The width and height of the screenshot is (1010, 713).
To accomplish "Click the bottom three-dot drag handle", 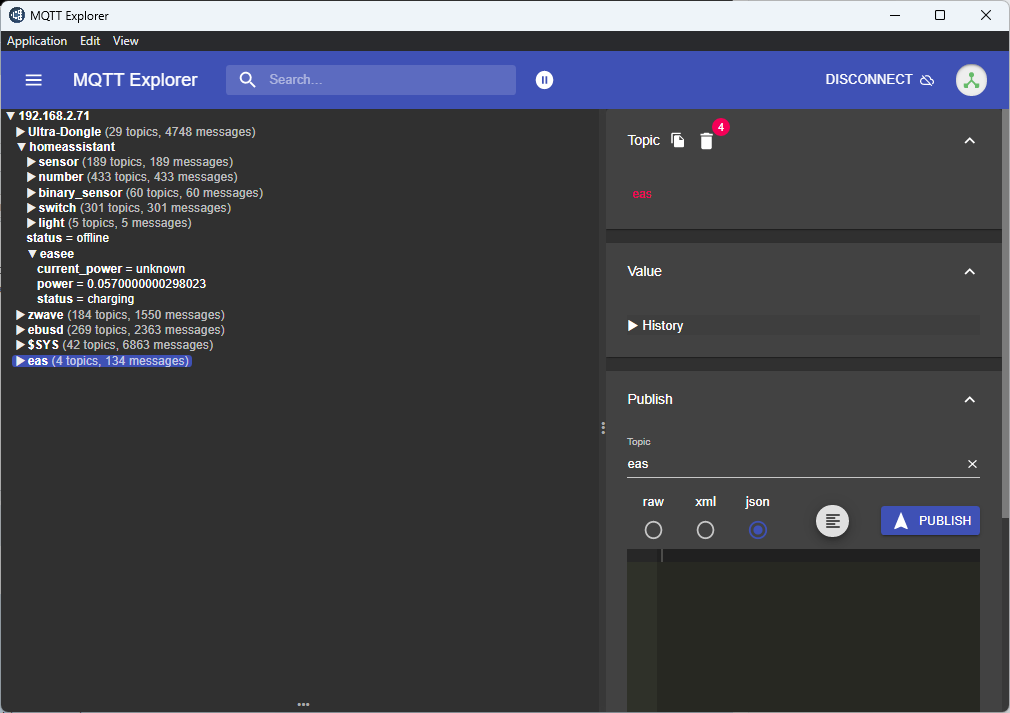I will tap(303, 705).
